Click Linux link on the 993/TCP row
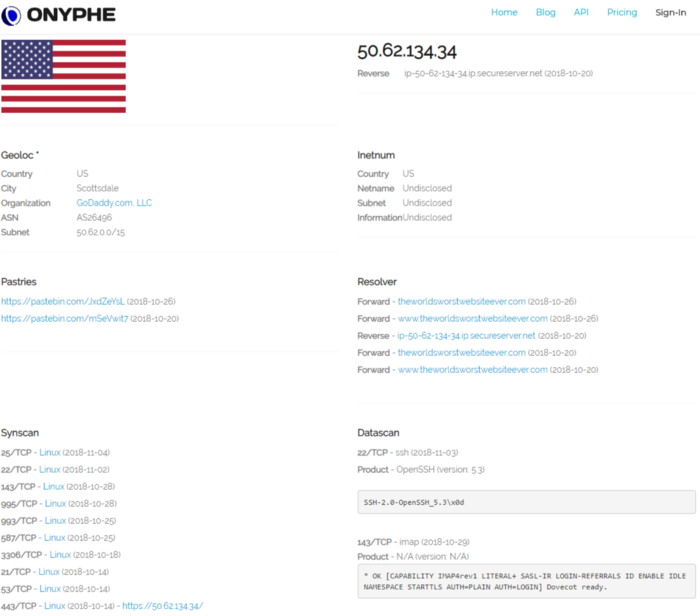The image size is (700, 616). pos(55,520)
